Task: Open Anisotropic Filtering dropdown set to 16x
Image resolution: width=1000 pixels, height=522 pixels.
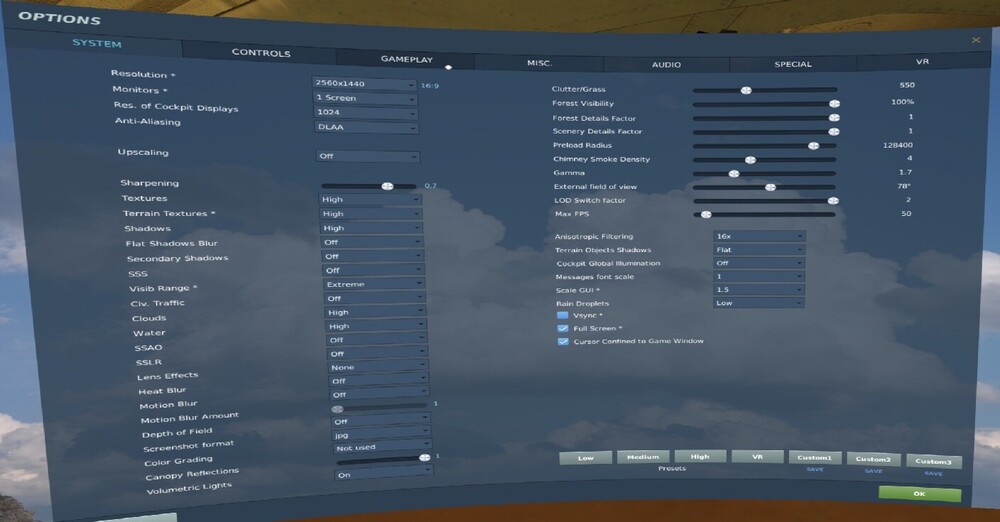Action: coord(759,236)
